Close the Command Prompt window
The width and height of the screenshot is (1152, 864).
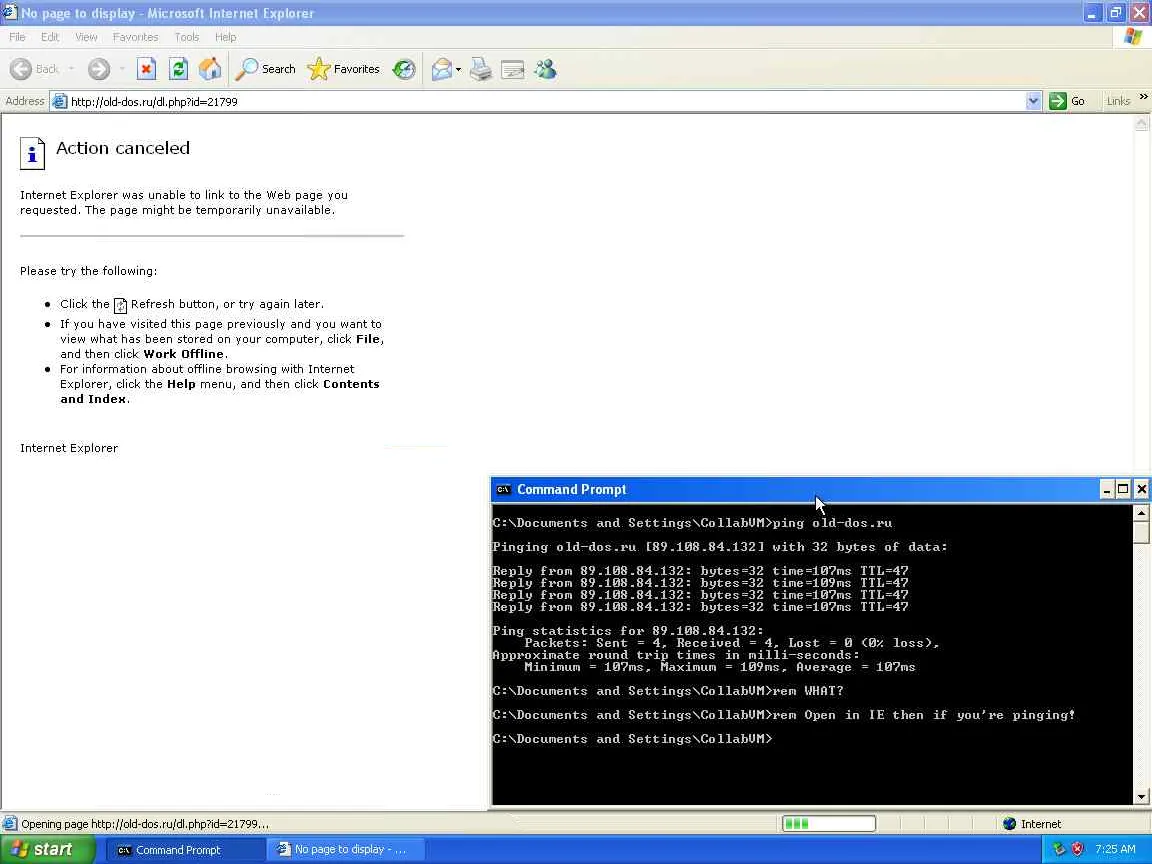(x=1141, y=489)
